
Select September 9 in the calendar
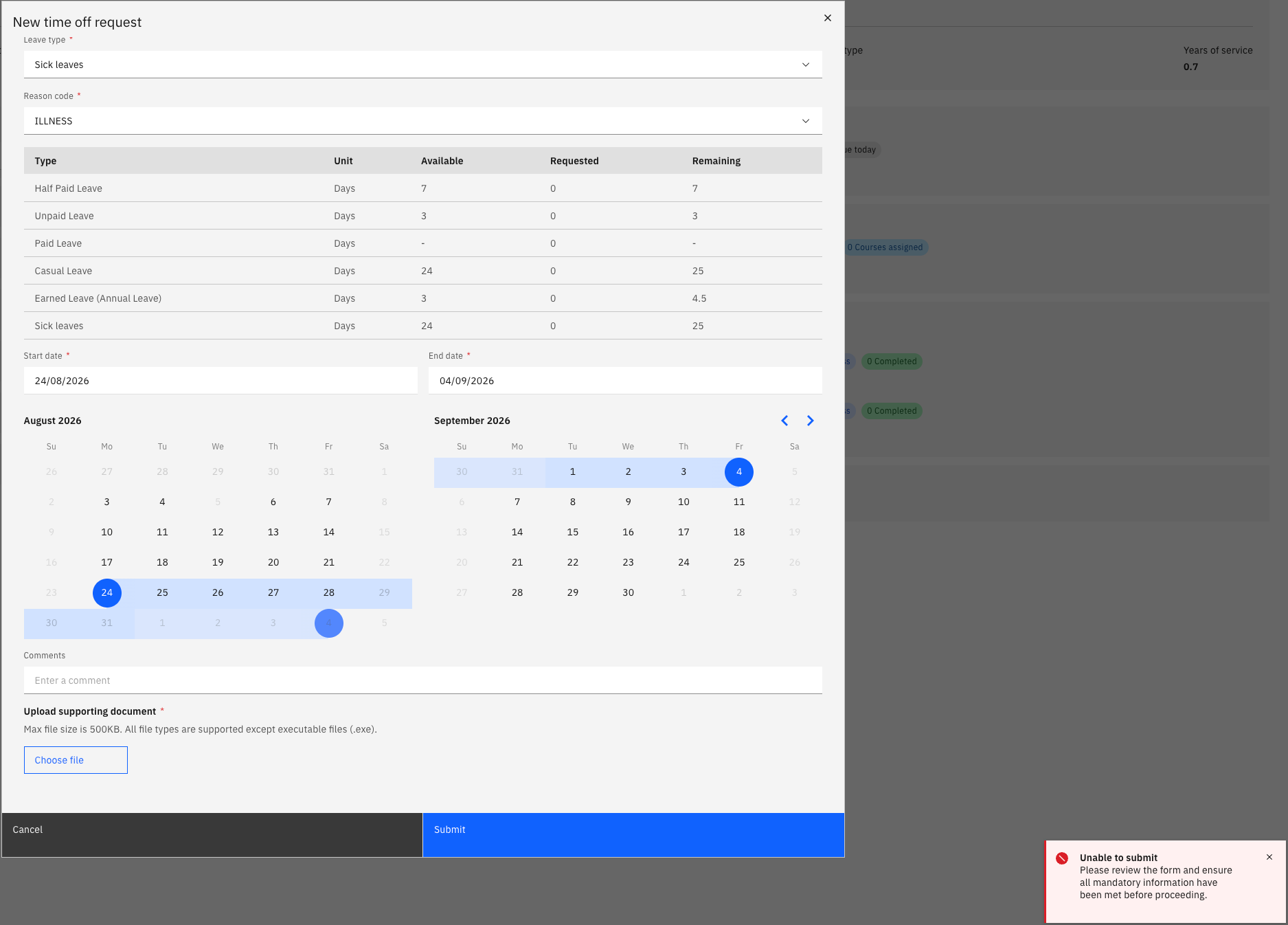(629, 502)
